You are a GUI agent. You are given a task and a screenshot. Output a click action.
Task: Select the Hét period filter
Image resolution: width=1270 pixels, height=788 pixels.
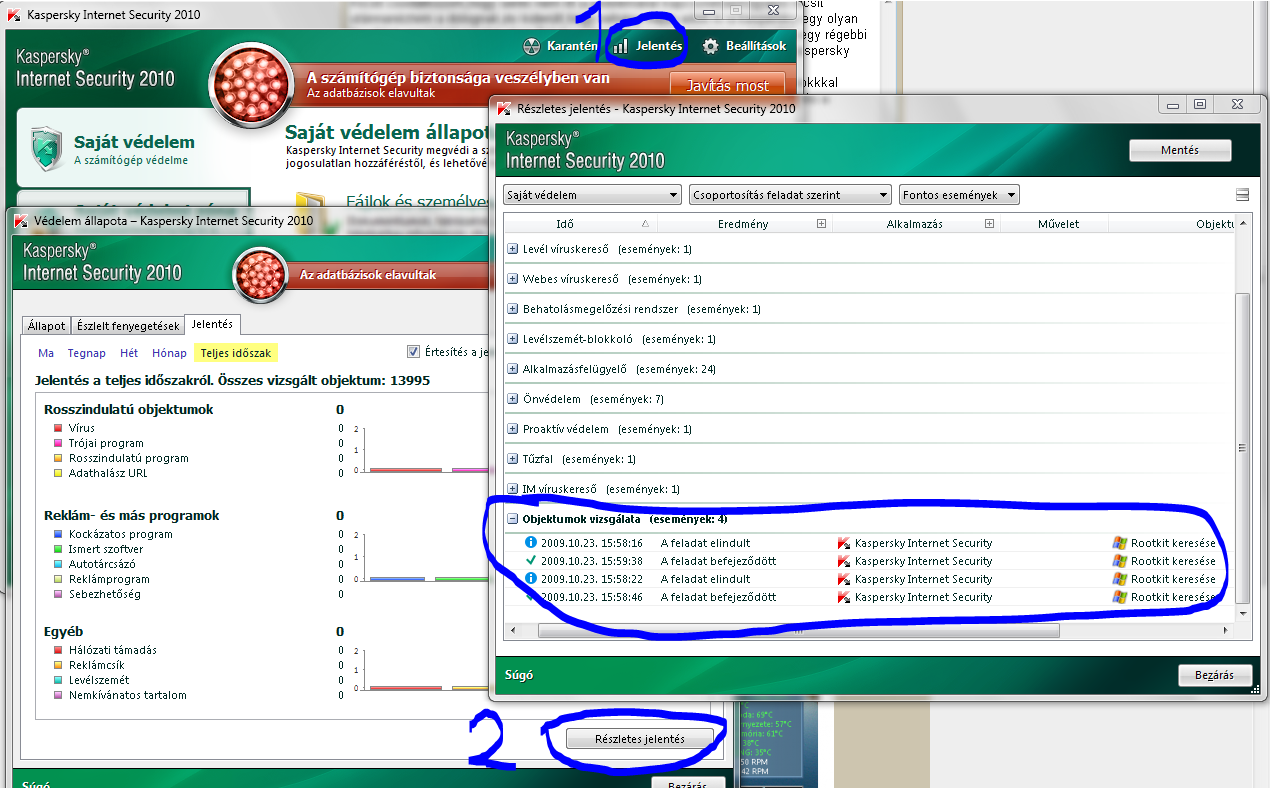point(129,353)
